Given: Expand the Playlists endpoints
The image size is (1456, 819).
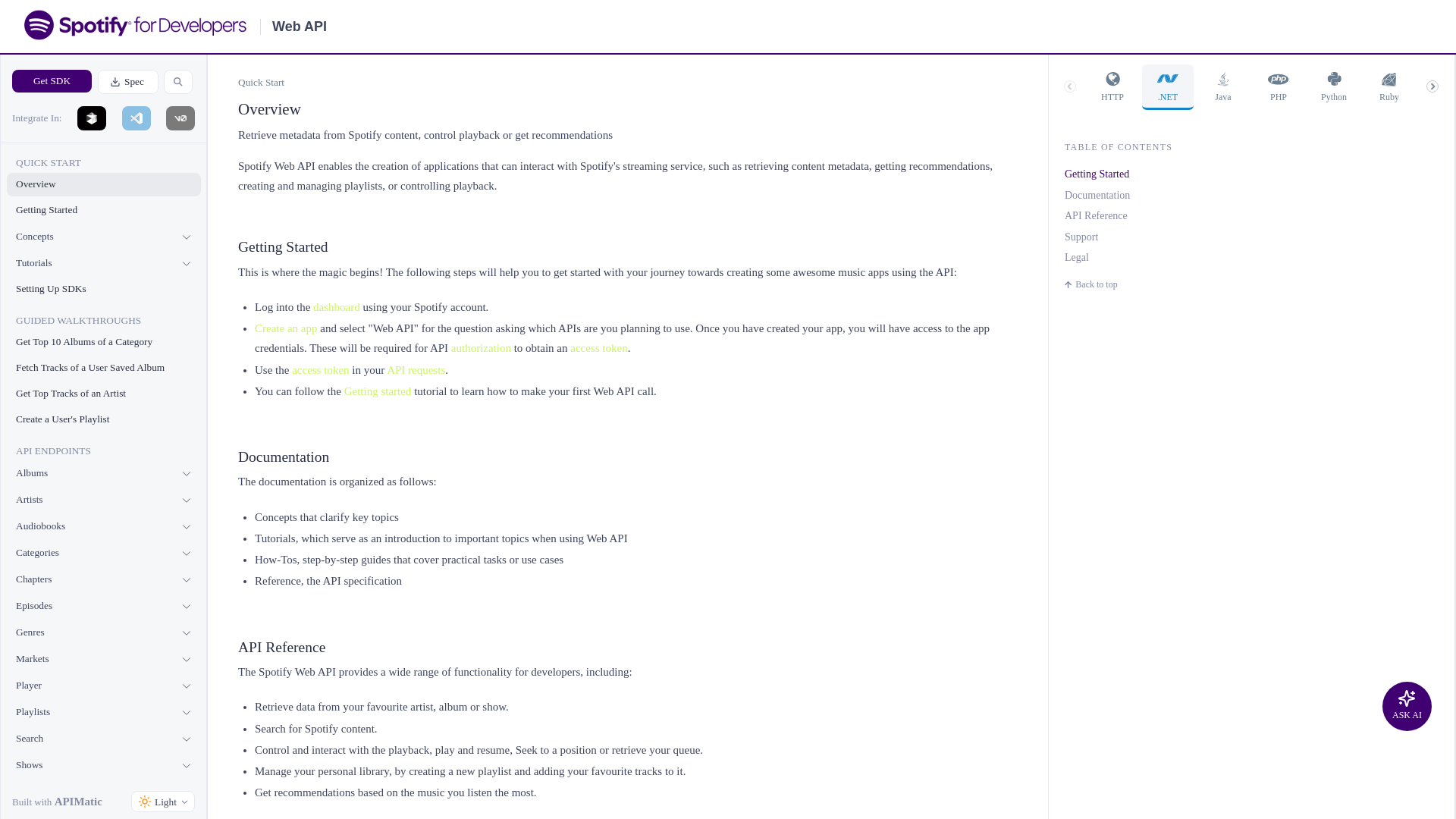Looking at the screenshot, I should pos(104,712).
